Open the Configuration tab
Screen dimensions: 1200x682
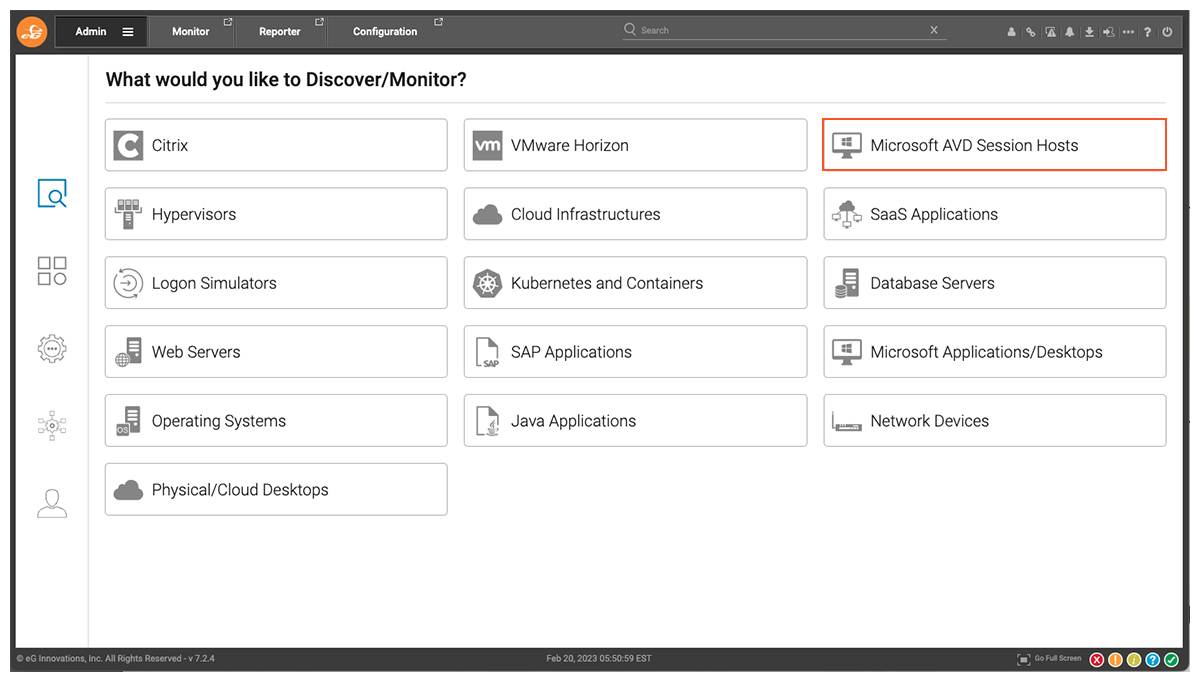tap(385, 32)
